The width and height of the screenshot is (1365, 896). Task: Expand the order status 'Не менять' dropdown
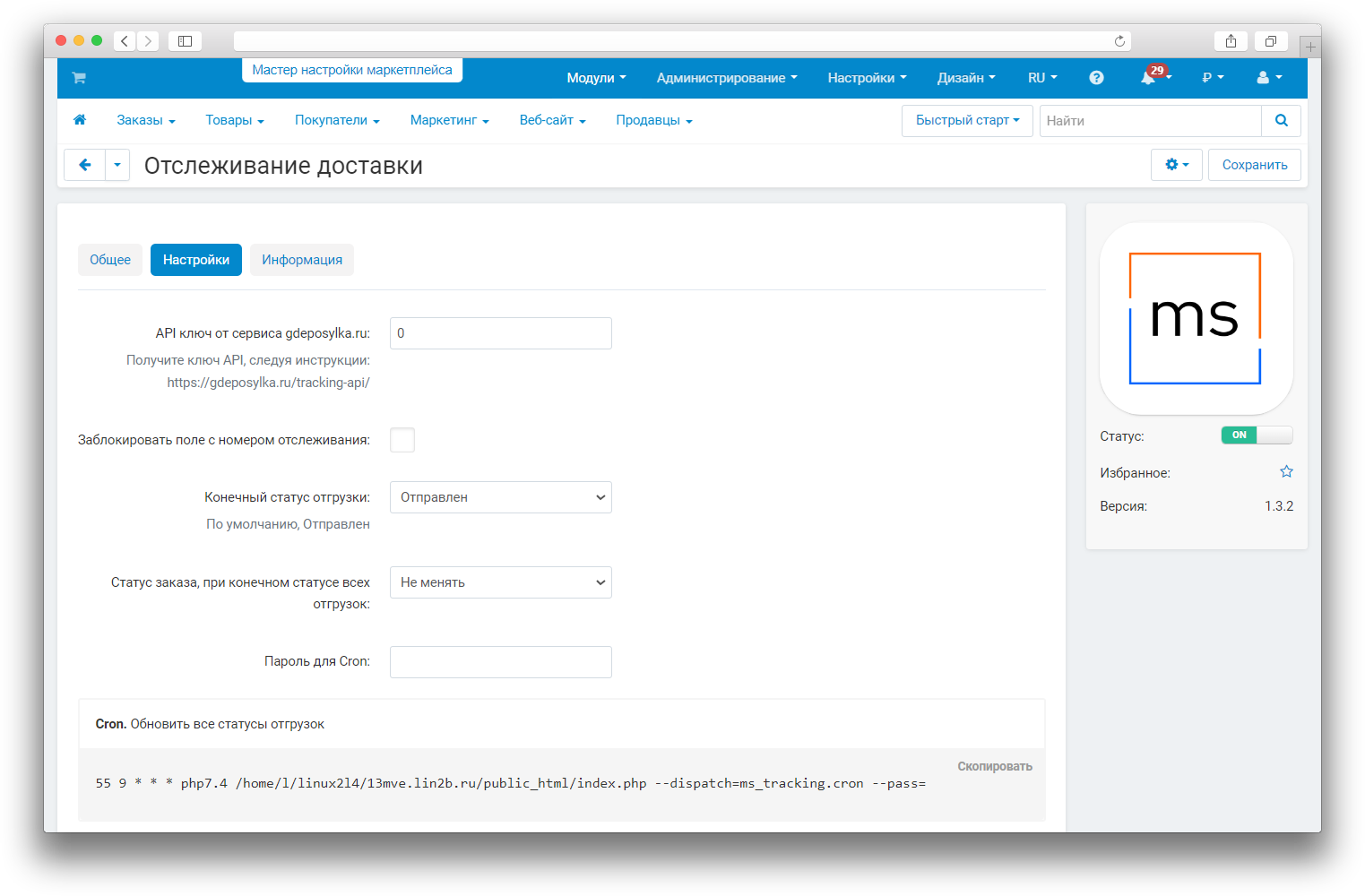tap(500, 582)
